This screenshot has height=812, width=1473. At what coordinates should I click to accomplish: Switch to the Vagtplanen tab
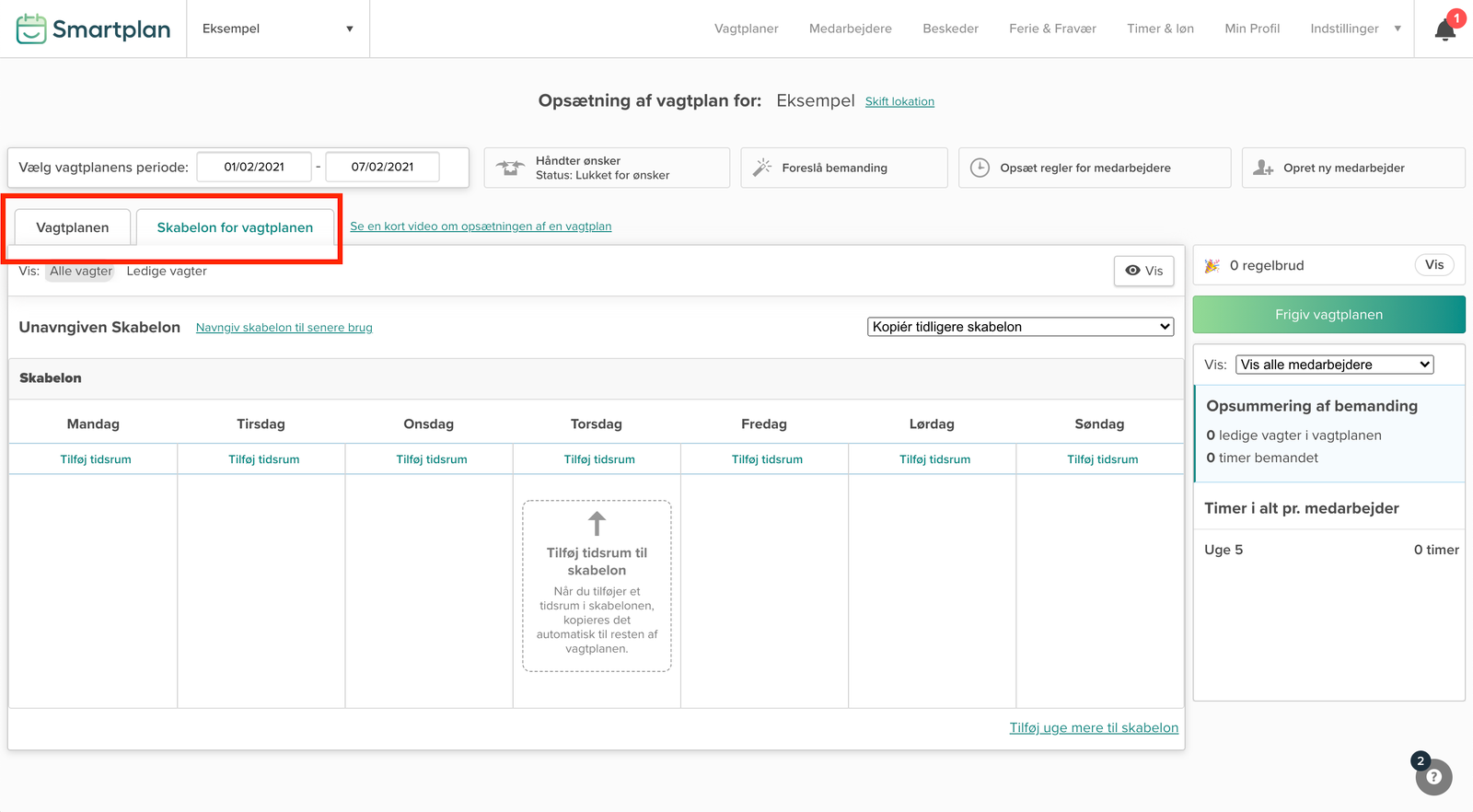(73, 227)
